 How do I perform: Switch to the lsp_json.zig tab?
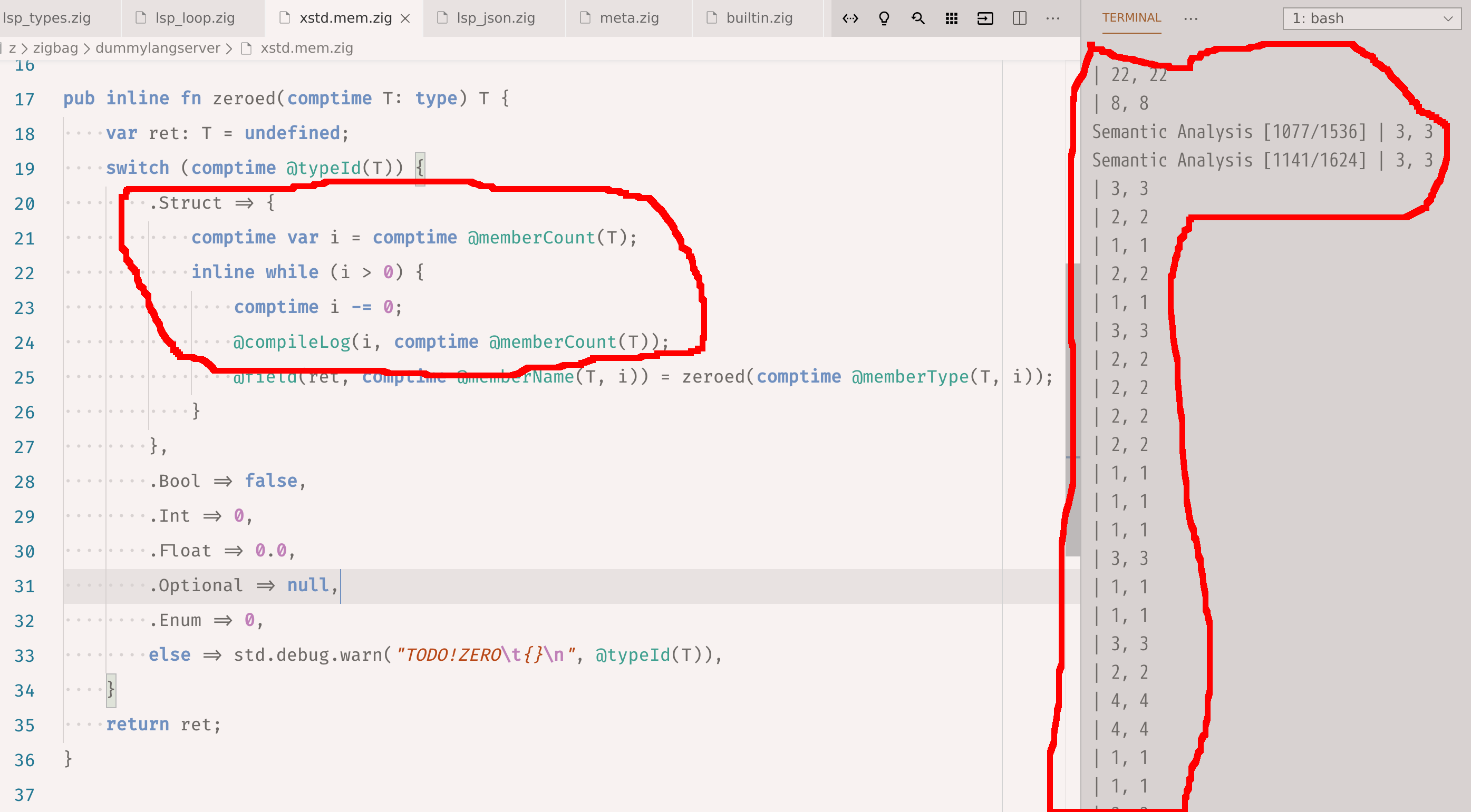pos(495,18)
